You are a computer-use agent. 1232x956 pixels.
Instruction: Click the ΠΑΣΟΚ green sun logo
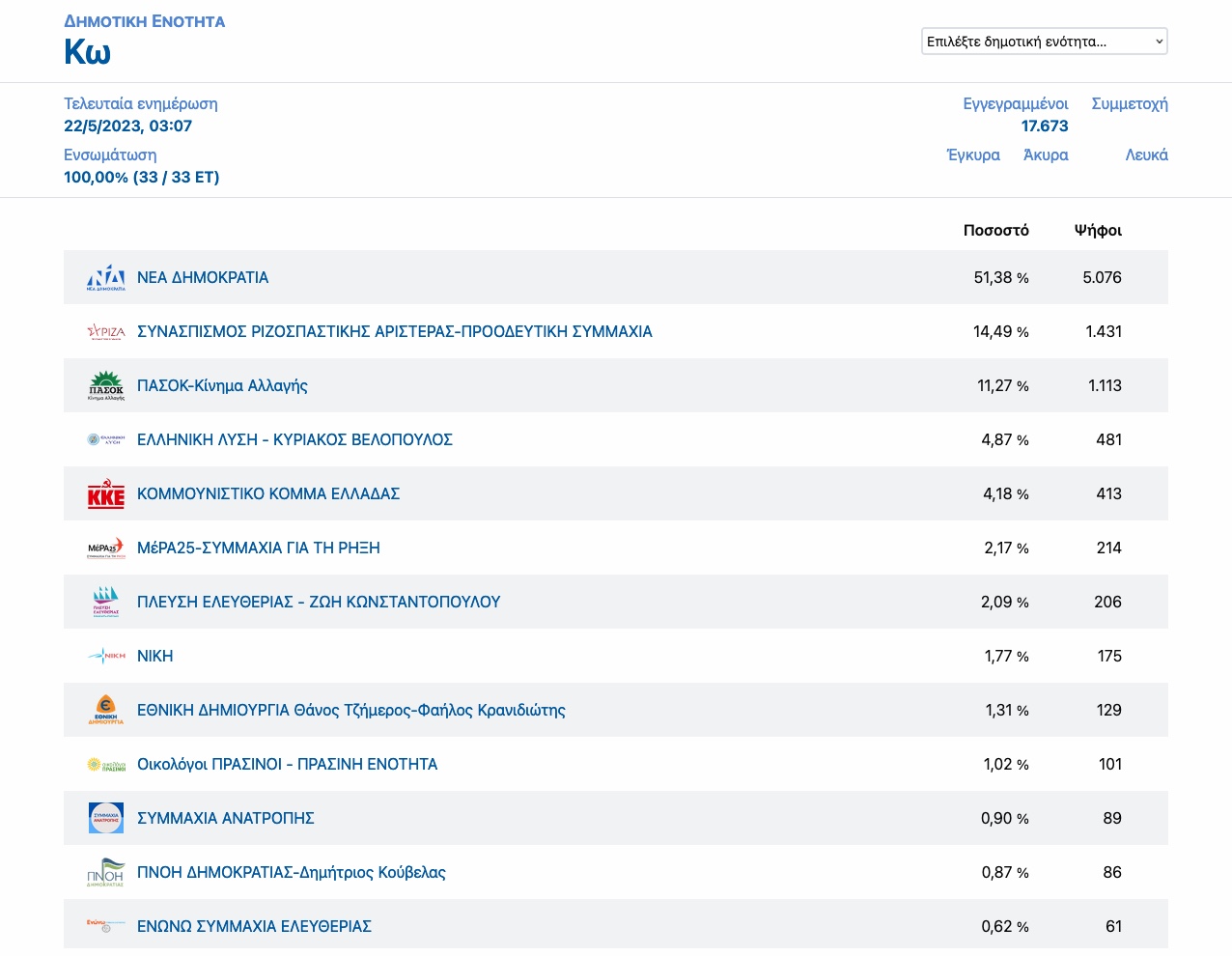[106, 385]
